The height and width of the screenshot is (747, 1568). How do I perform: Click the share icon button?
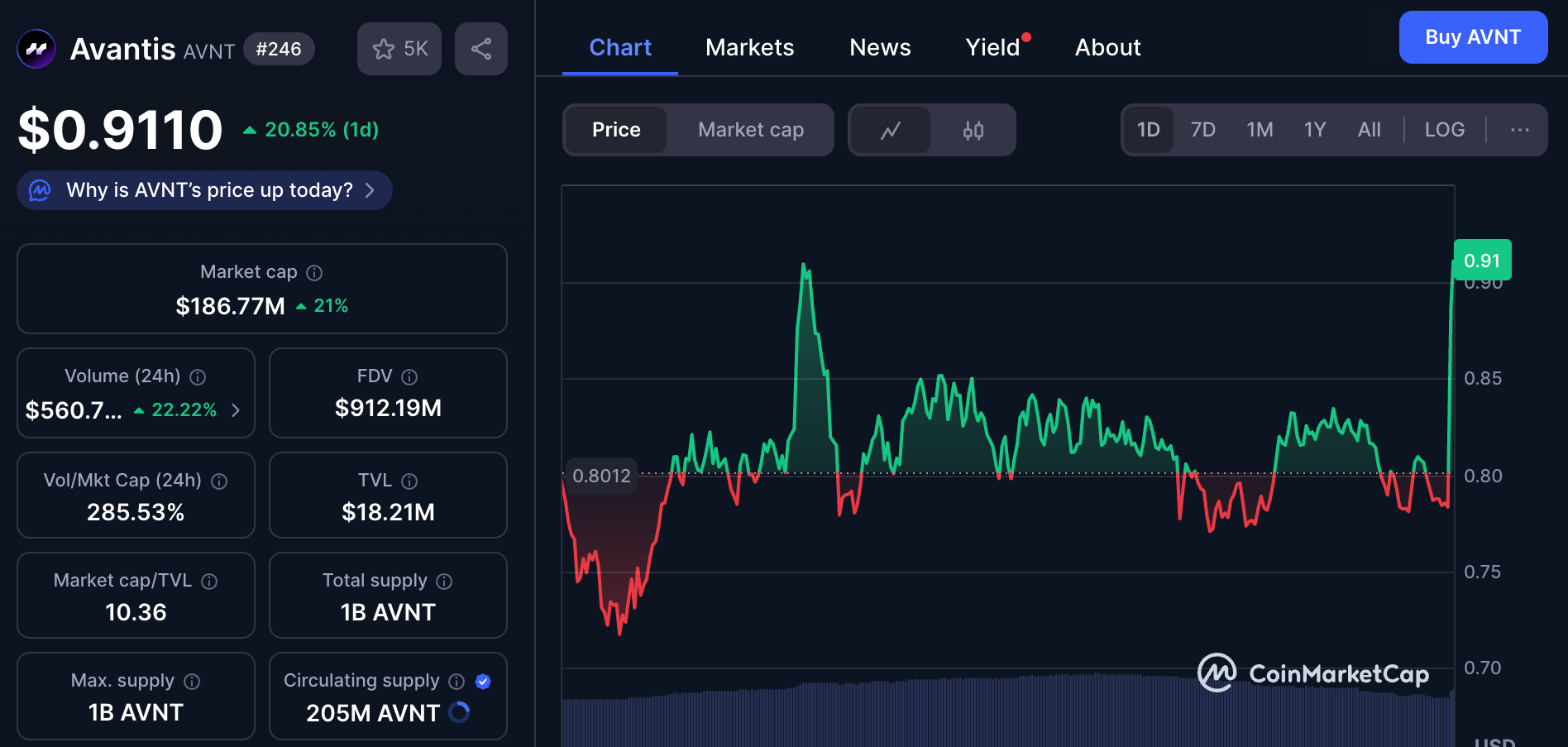[x=480, y=49]
